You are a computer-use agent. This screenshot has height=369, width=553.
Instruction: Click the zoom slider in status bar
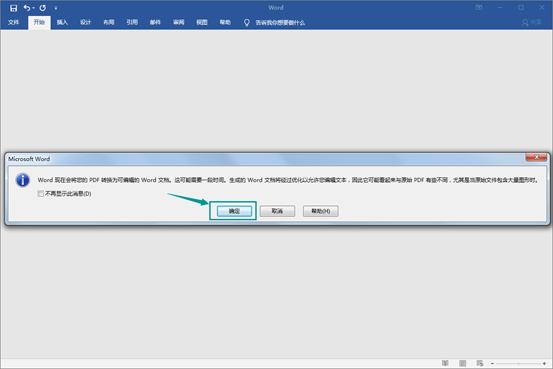[x=518, y=363]
